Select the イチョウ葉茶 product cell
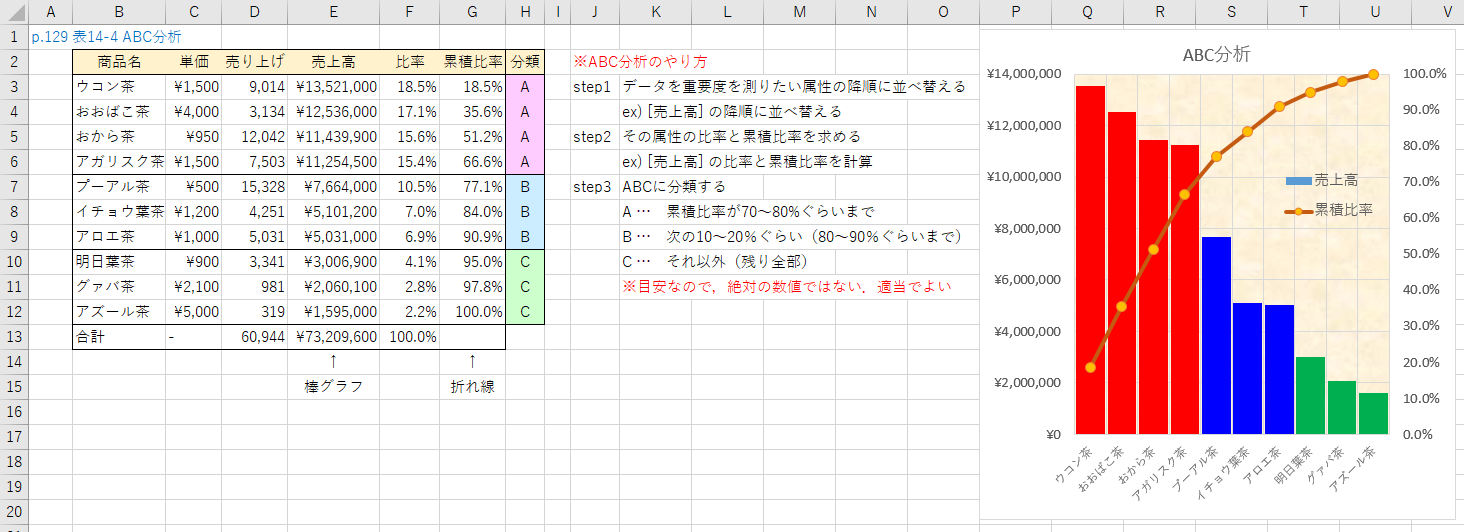Image resolution: width=1464 pixels, height=532 pixels. click(x=119, y=212)
